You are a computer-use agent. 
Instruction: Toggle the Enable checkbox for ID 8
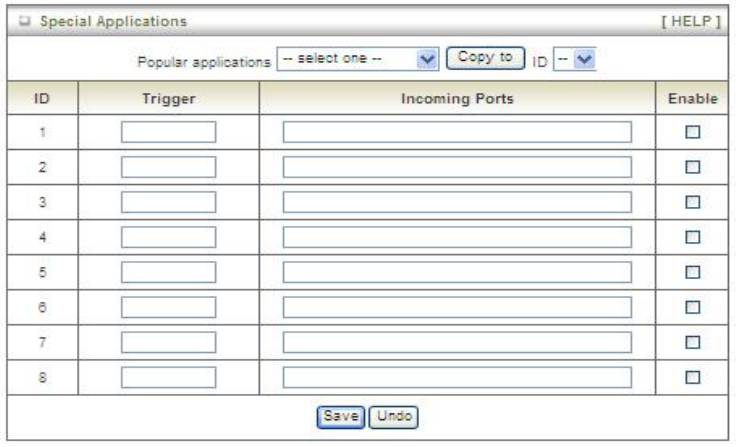(692, 377)
